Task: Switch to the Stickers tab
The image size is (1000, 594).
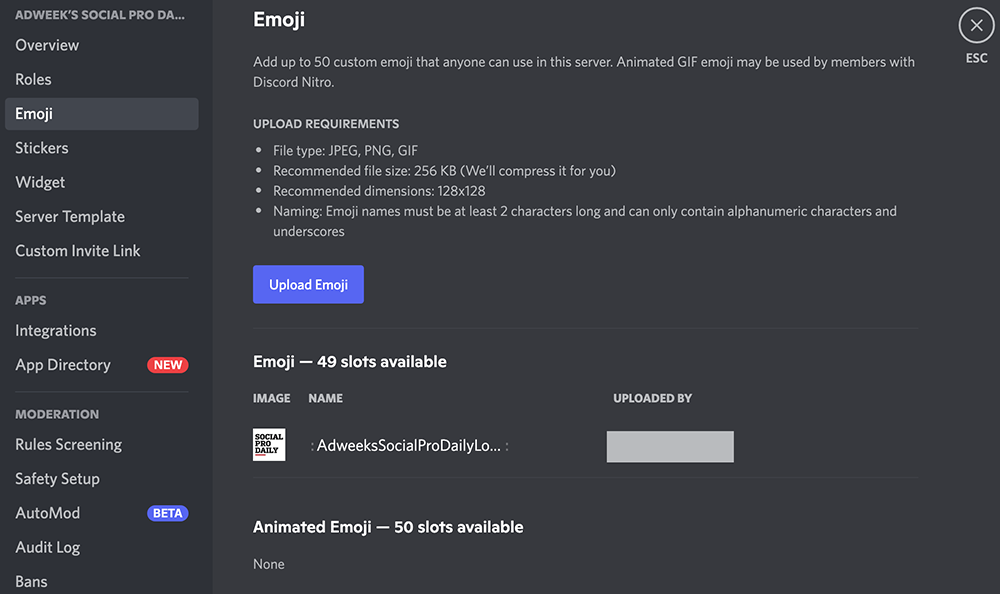Action: (x=41, y=147)
